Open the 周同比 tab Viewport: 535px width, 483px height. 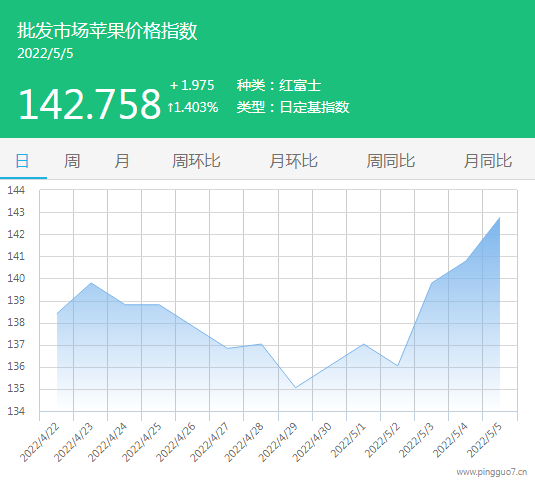(x=391, y=161)
